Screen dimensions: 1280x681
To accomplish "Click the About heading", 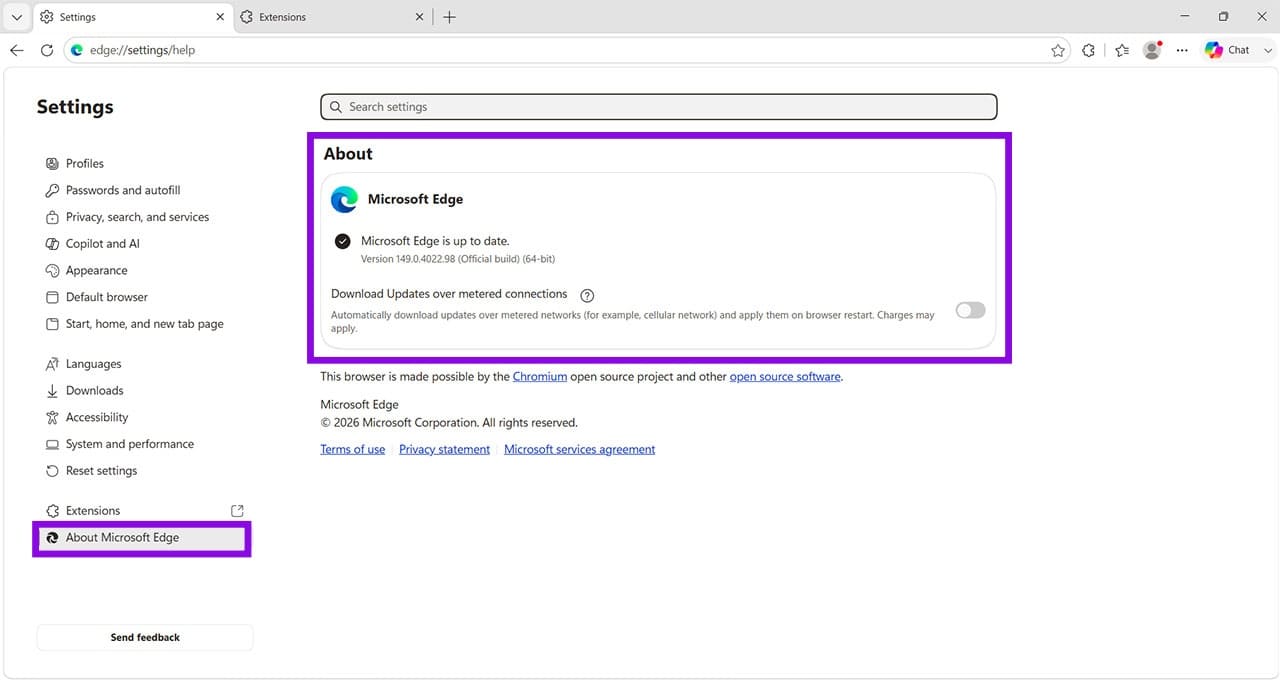I will pyautogui.click(x=348, y=154).
